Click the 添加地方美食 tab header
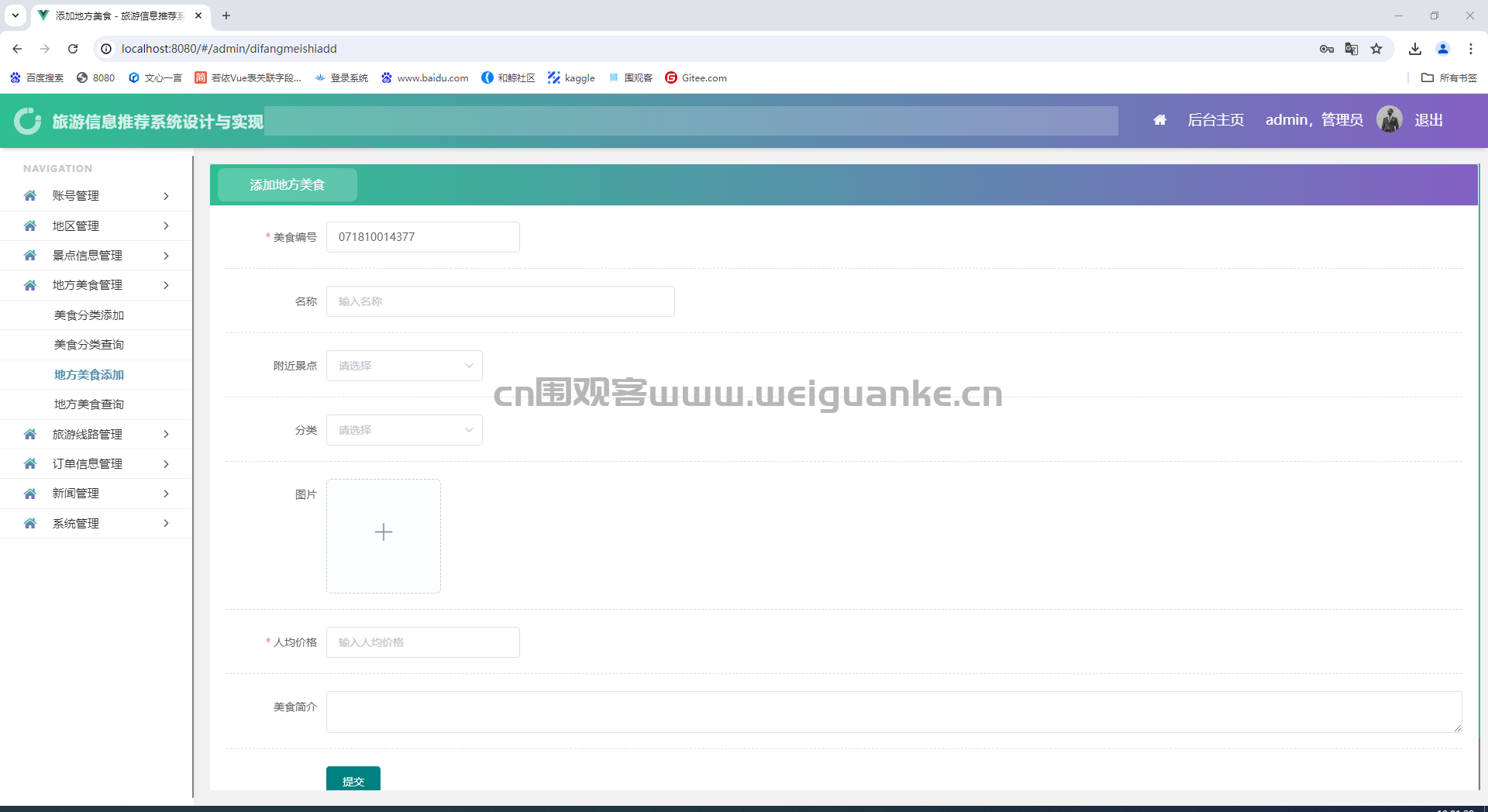Screen dimensions: 1488x812 [288, 185]
